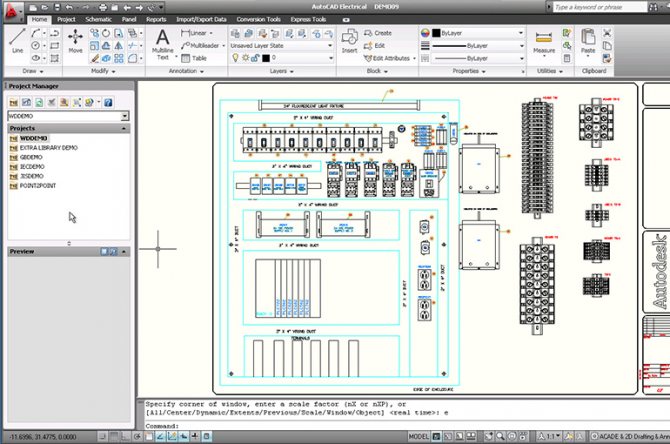Switch to the Panel ribbon tab
This screenshot has height=444, width=670.
tap(129, 19)
